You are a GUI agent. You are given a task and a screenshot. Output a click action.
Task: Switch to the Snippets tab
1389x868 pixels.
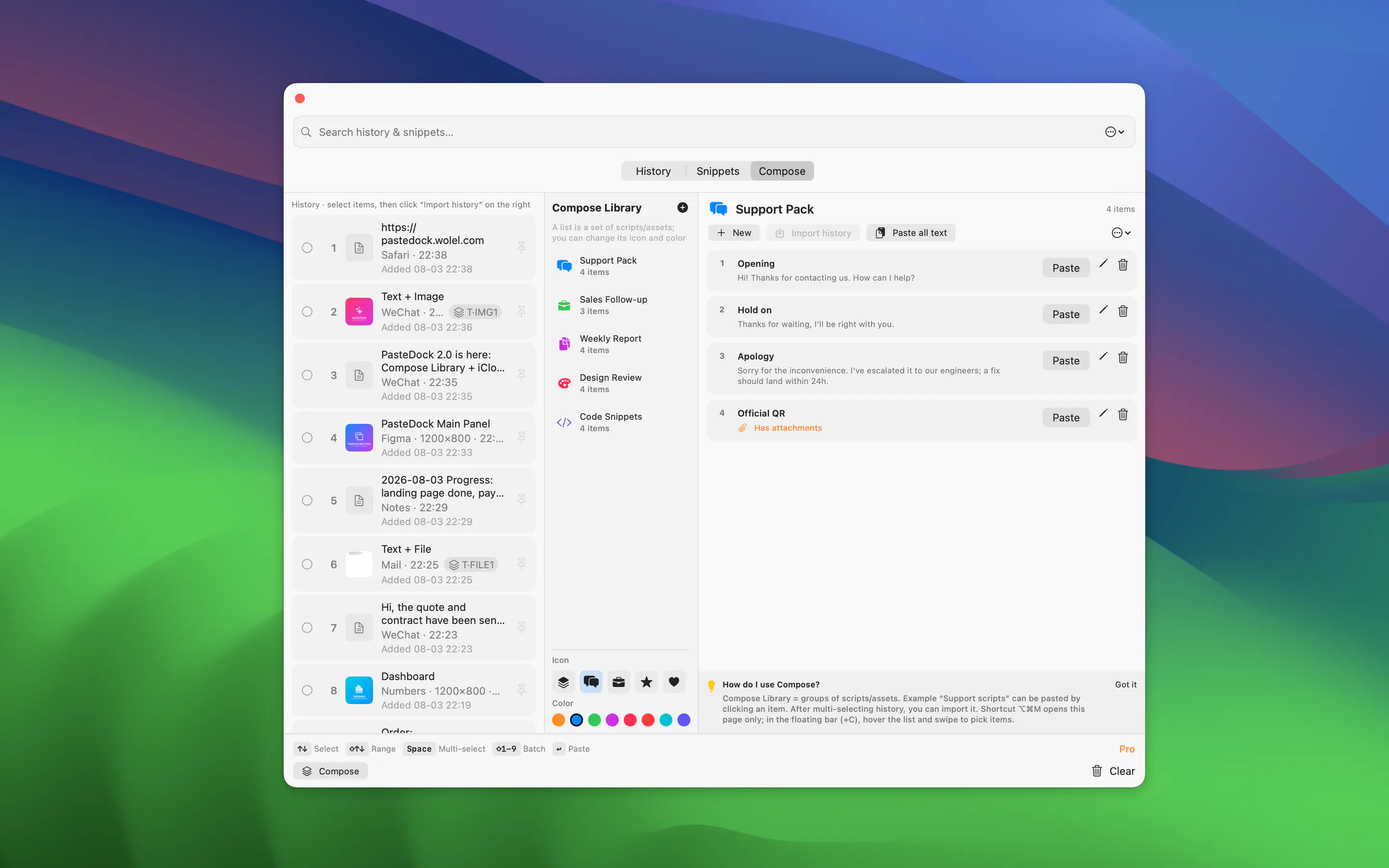tap(718, 171)
